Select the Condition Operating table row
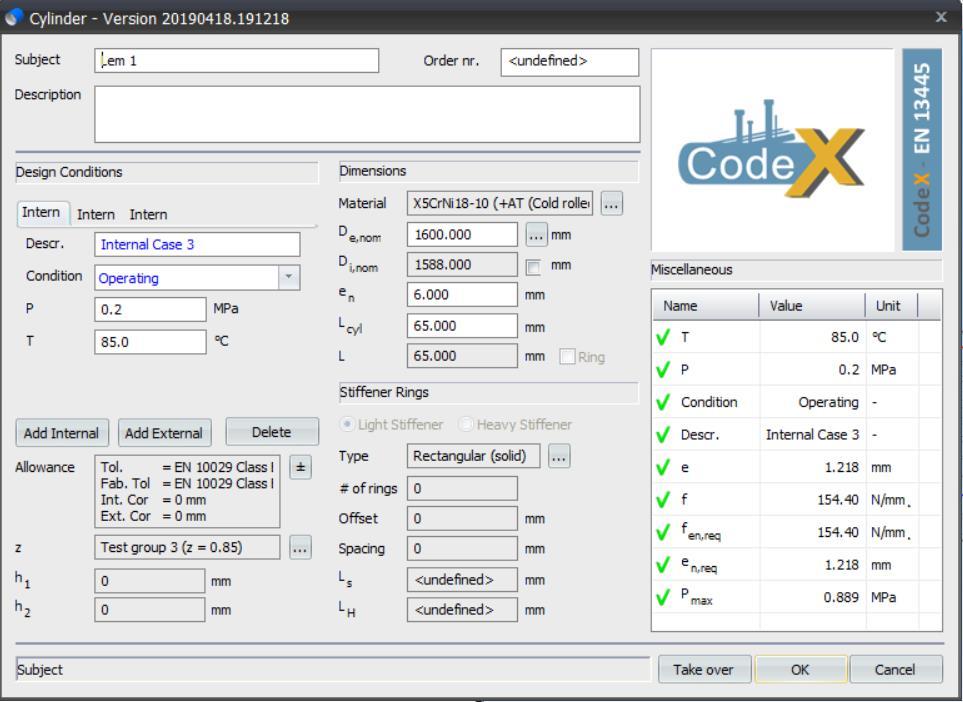The width and height of the screenshot is (963, 702). 797,402
